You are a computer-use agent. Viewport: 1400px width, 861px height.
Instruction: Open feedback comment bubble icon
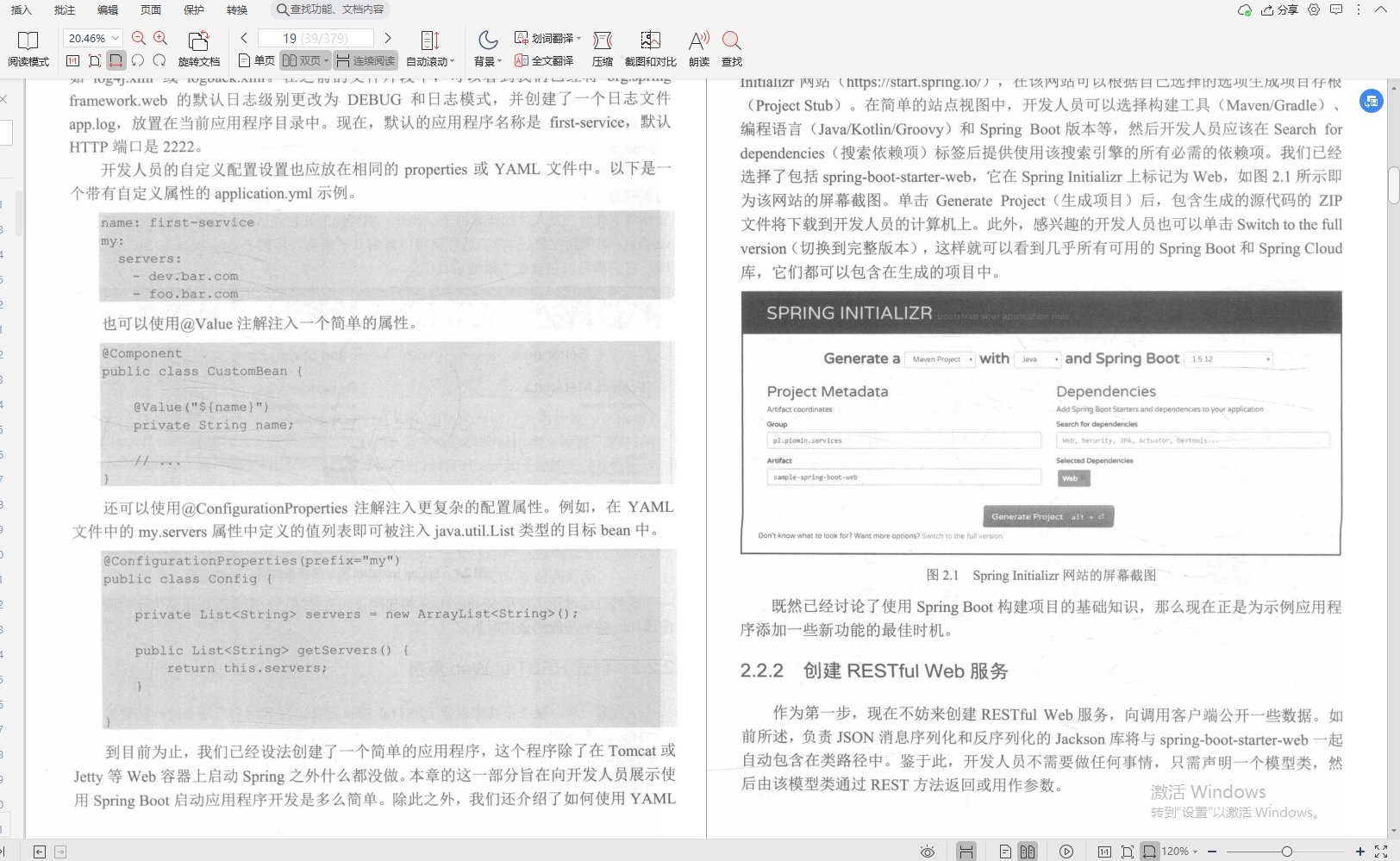point(1336,9)
